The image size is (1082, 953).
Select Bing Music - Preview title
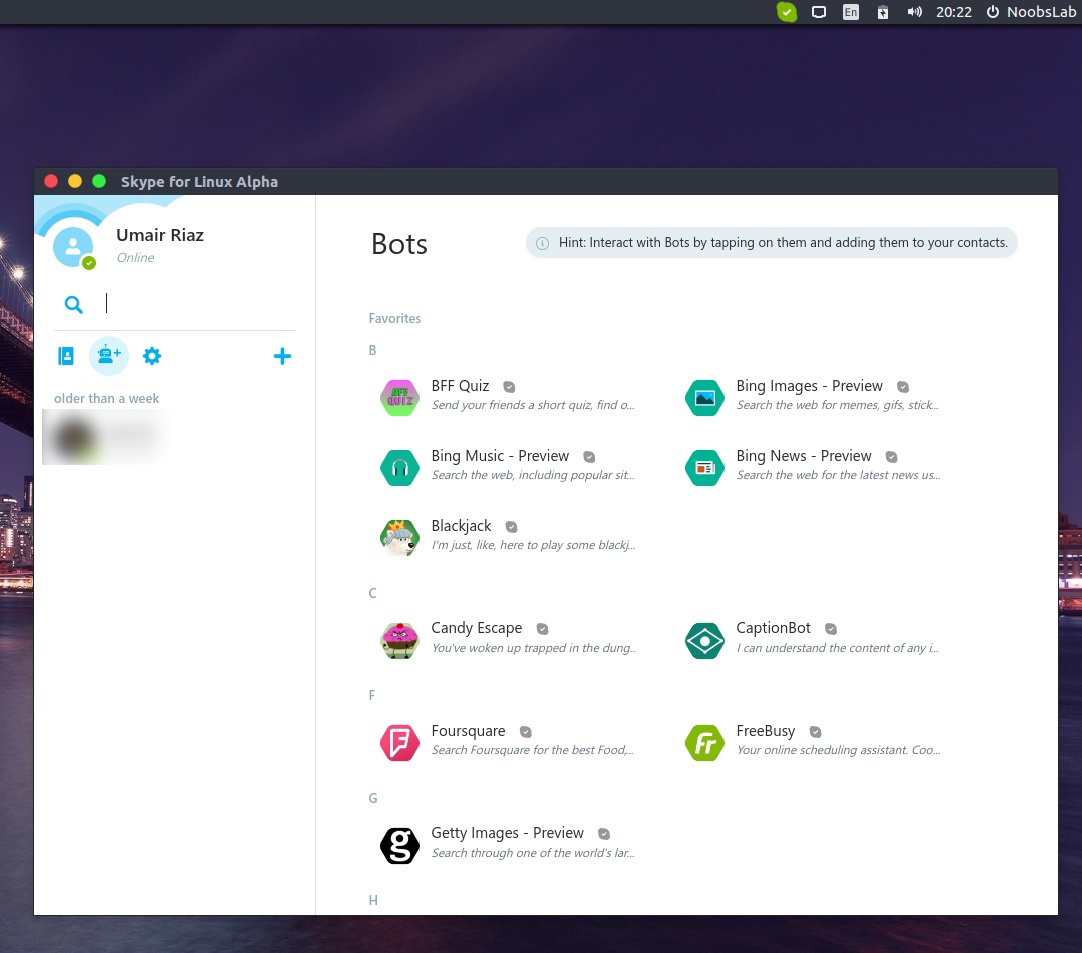coord(500,456)
